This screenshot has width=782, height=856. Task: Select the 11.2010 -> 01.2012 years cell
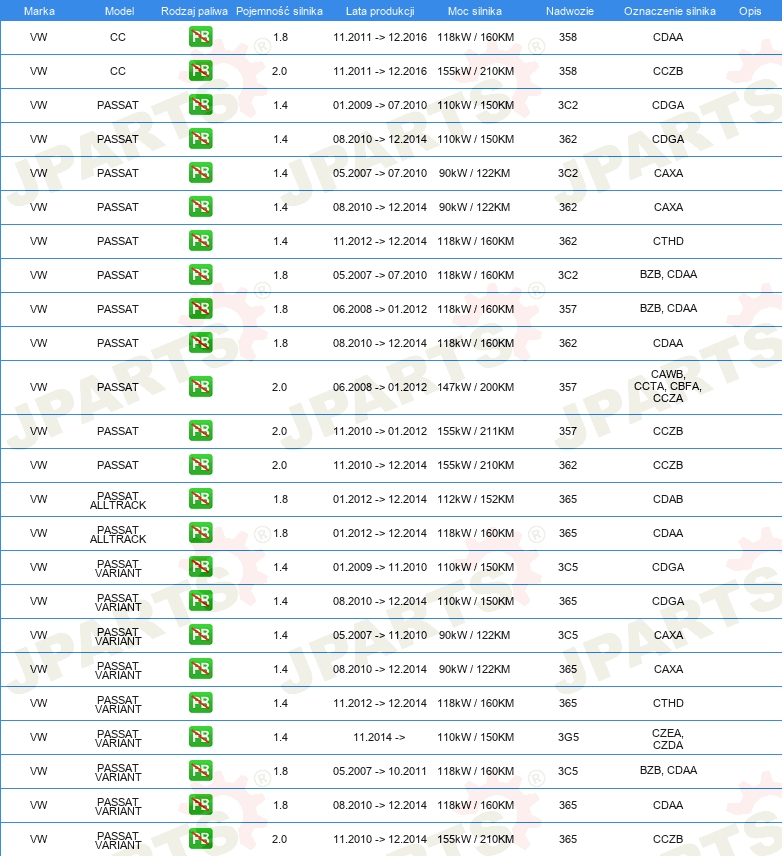tap(380, 431)
